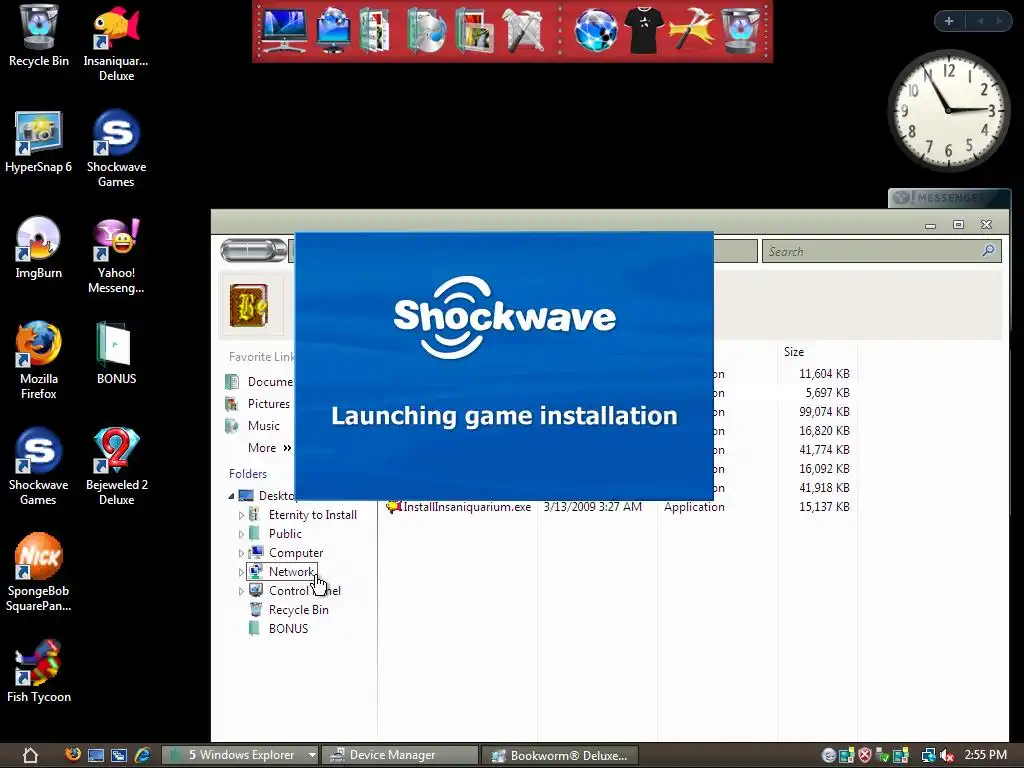Click the 3/13/2009 3:27 AM date cell
This screenshot has width=1024, height=768.
coord(592,507)
